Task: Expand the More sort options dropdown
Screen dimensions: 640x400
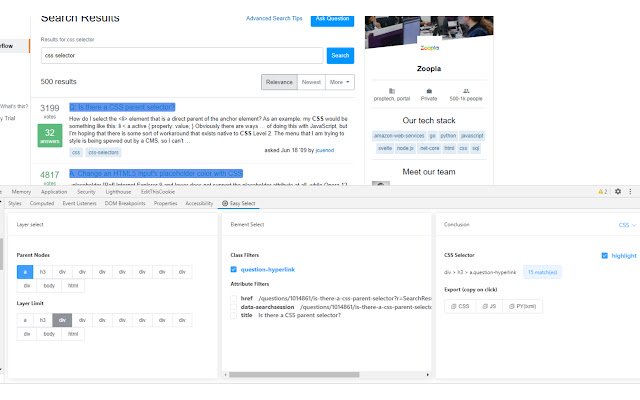Action: pyautogui.click(x=340, y=82)
